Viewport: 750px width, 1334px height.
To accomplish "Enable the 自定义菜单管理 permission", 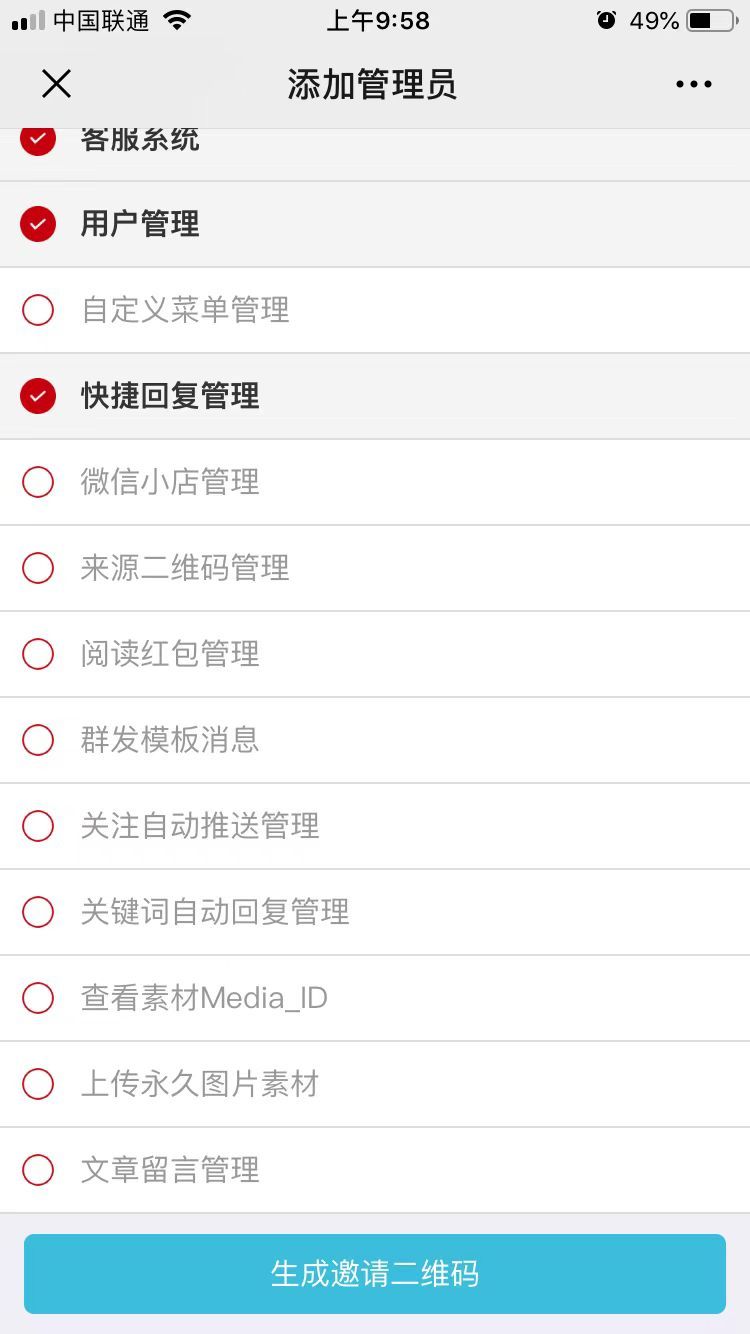I will [38, 310].
